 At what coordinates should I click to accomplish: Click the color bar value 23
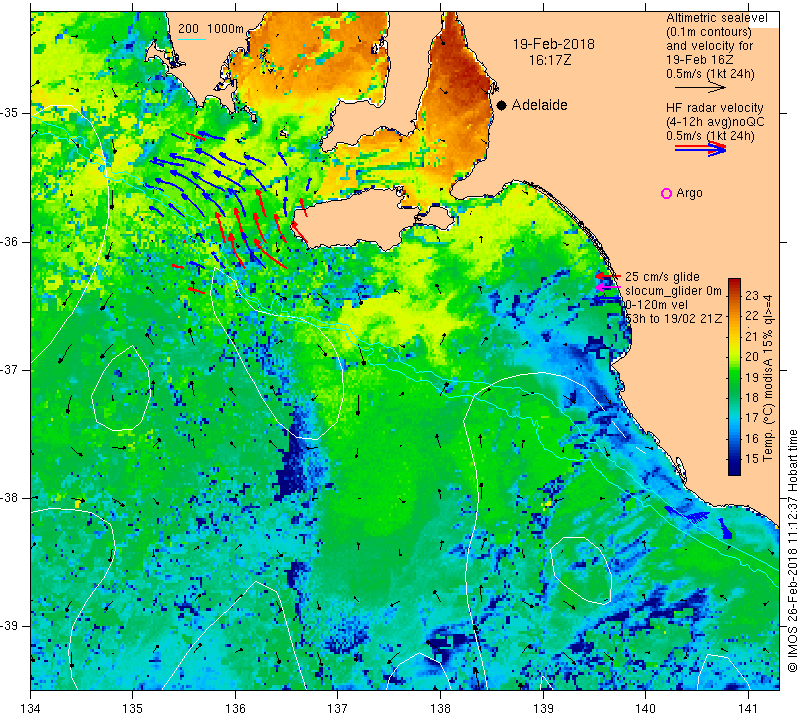click(752, 295)
